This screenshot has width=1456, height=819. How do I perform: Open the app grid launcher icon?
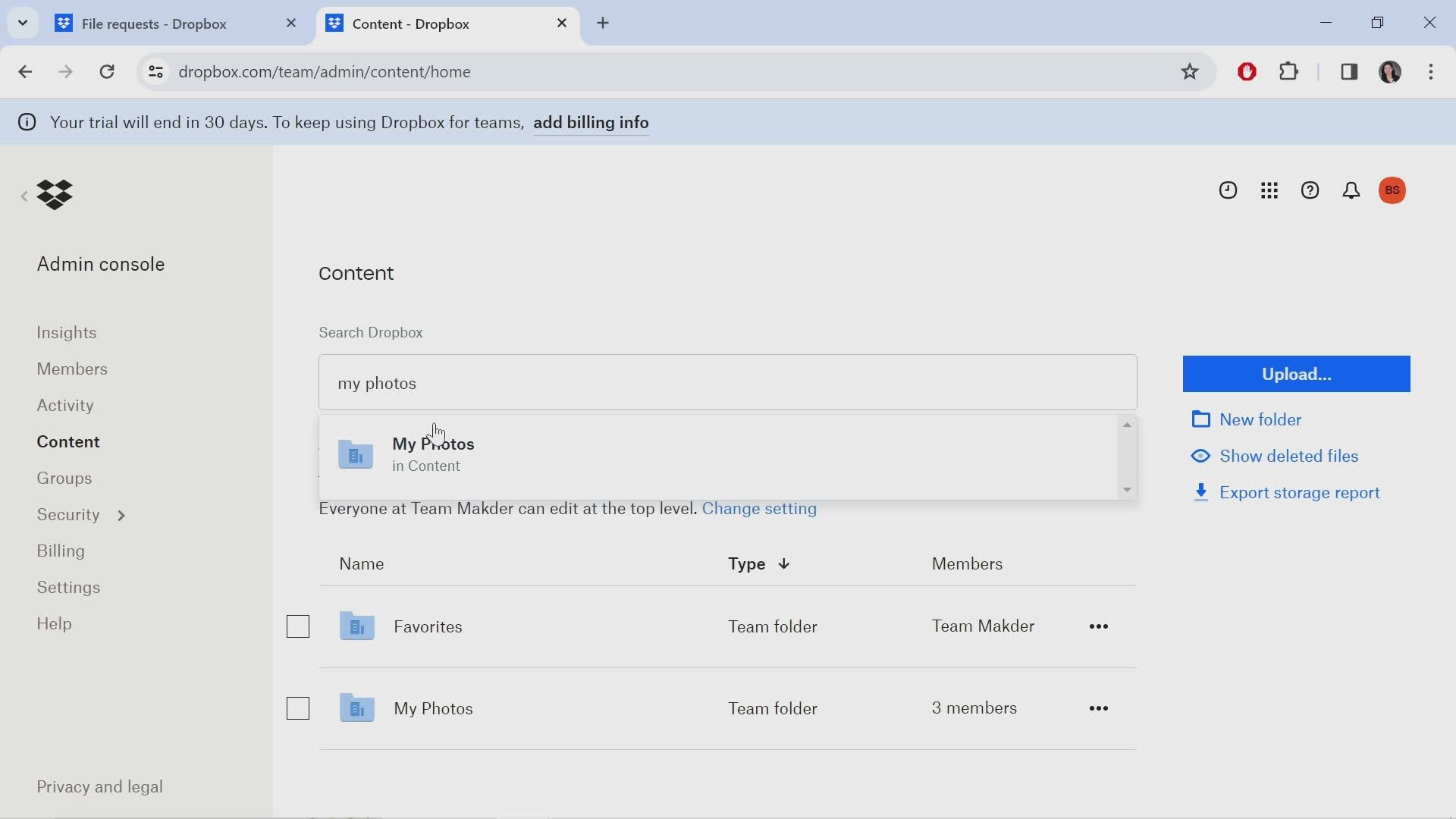tap(1269, 190)
